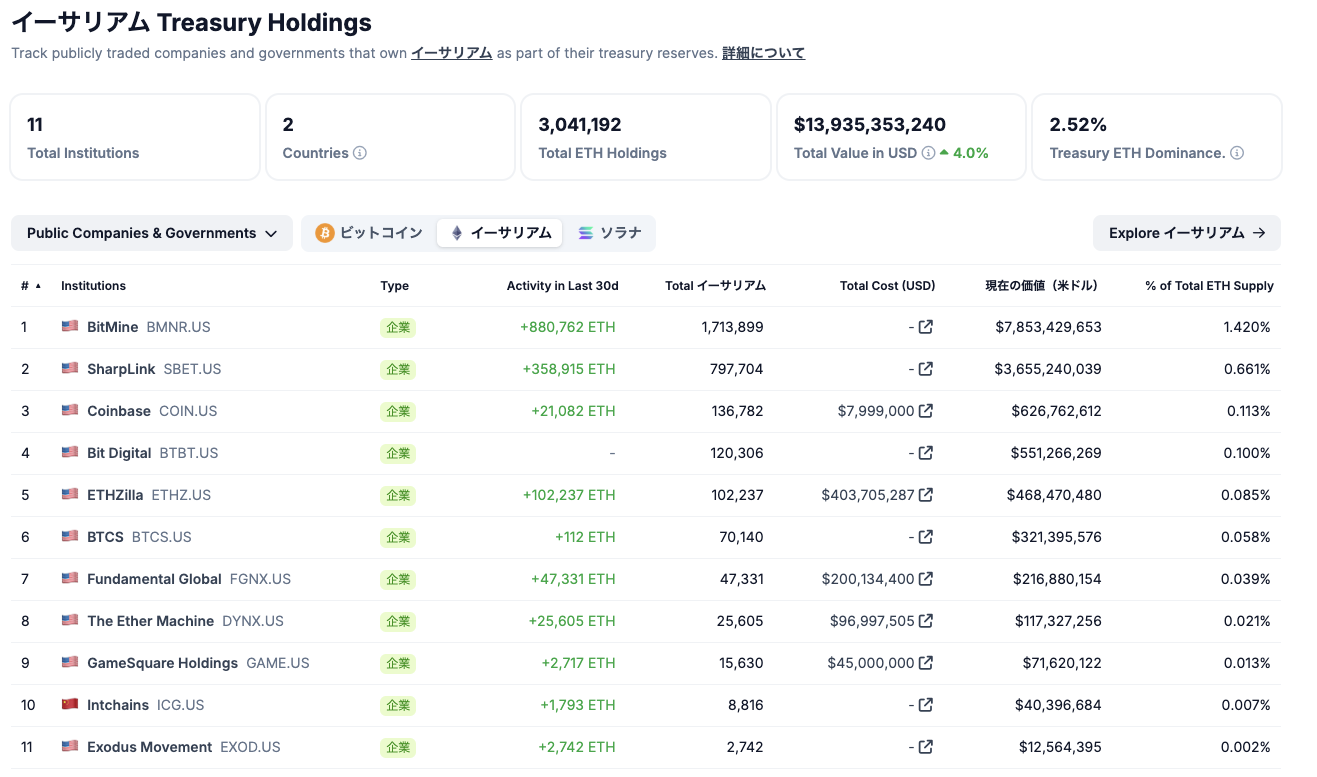This screenshot has width=1317, height=777.
Task: Open the 詳細について link
Action: [763, 53]
